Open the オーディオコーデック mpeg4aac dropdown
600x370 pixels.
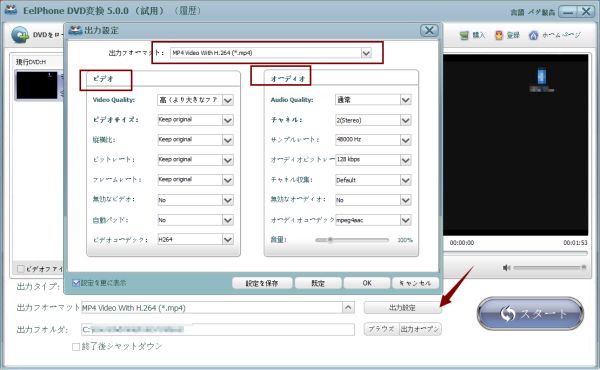[406, 220]
